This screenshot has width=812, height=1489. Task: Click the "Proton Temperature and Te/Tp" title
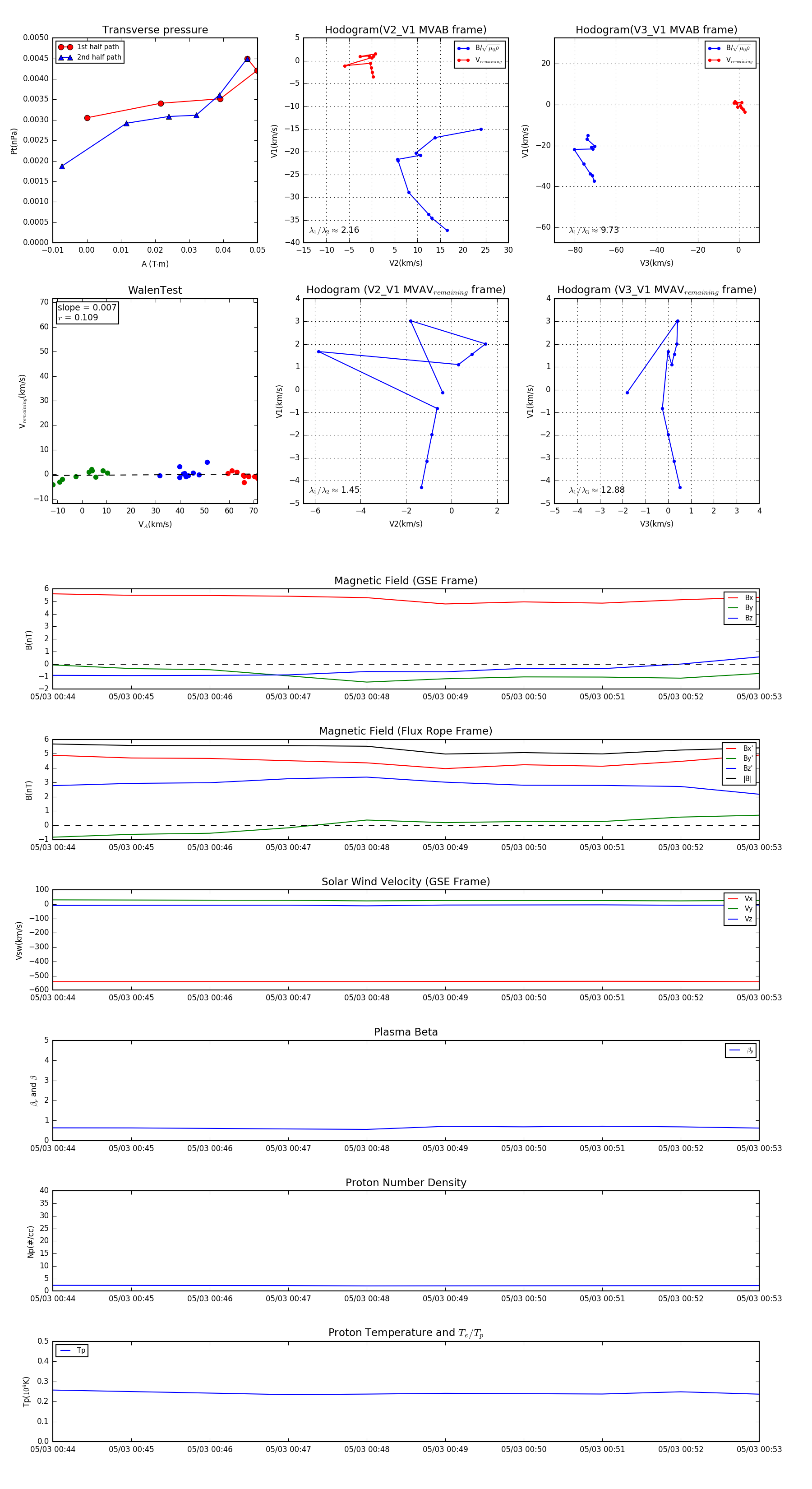pos(406,1333)
